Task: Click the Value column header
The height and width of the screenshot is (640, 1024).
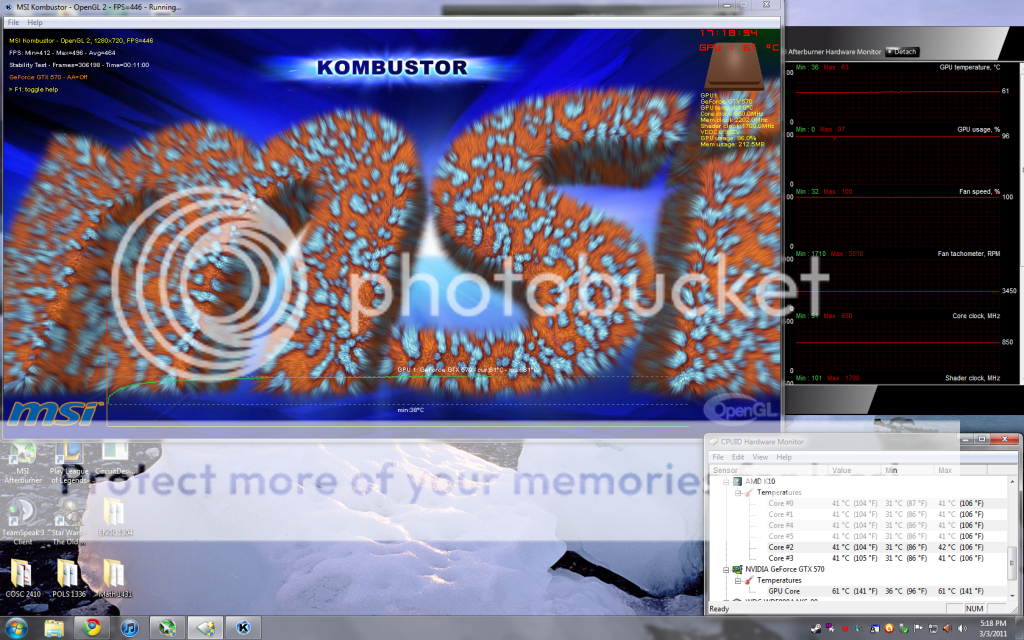Action: tap(854, 470)
